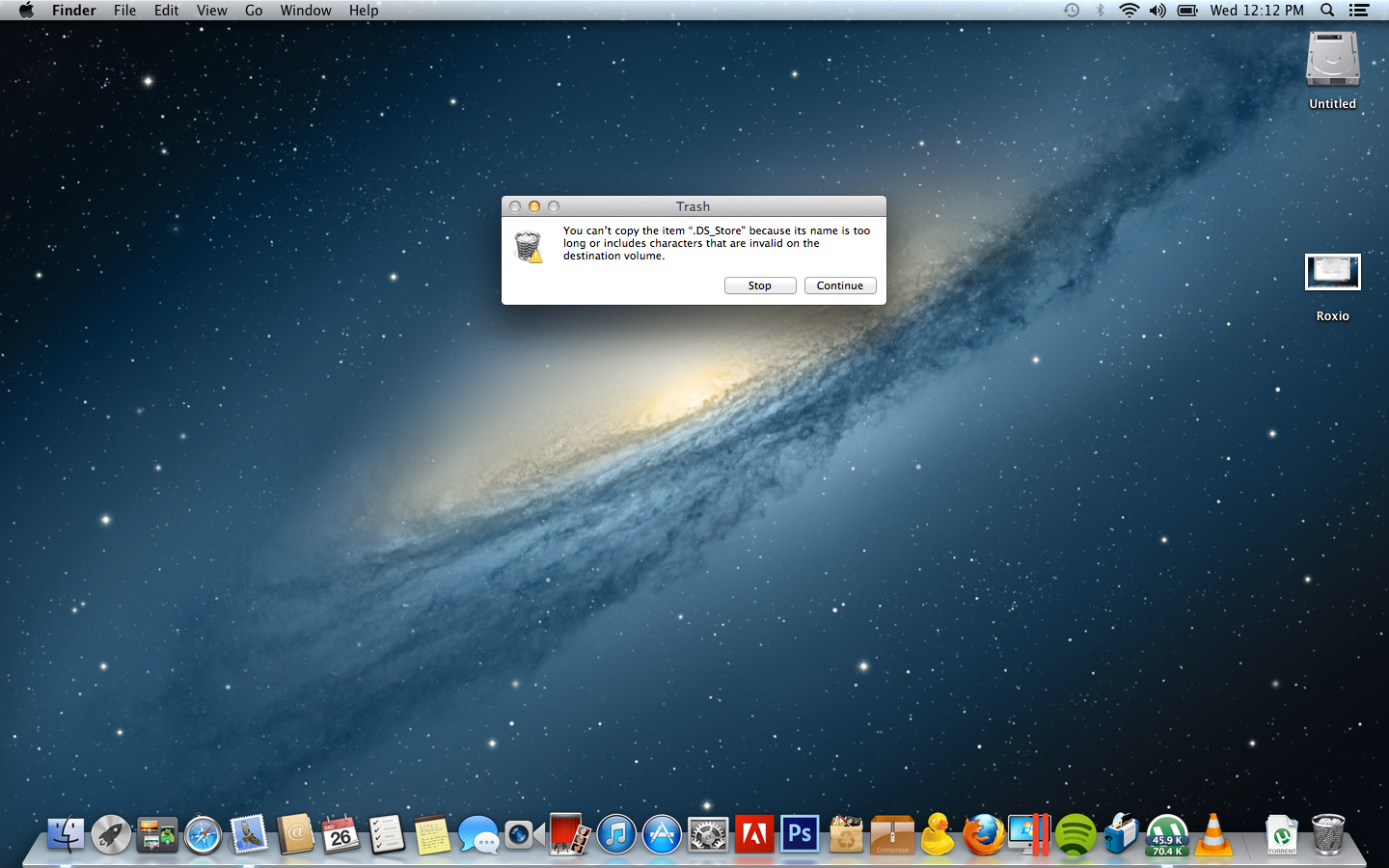Open System Preferences gear icon
This screenshot has height=868, width=1389.
click(x=708, y=835)
